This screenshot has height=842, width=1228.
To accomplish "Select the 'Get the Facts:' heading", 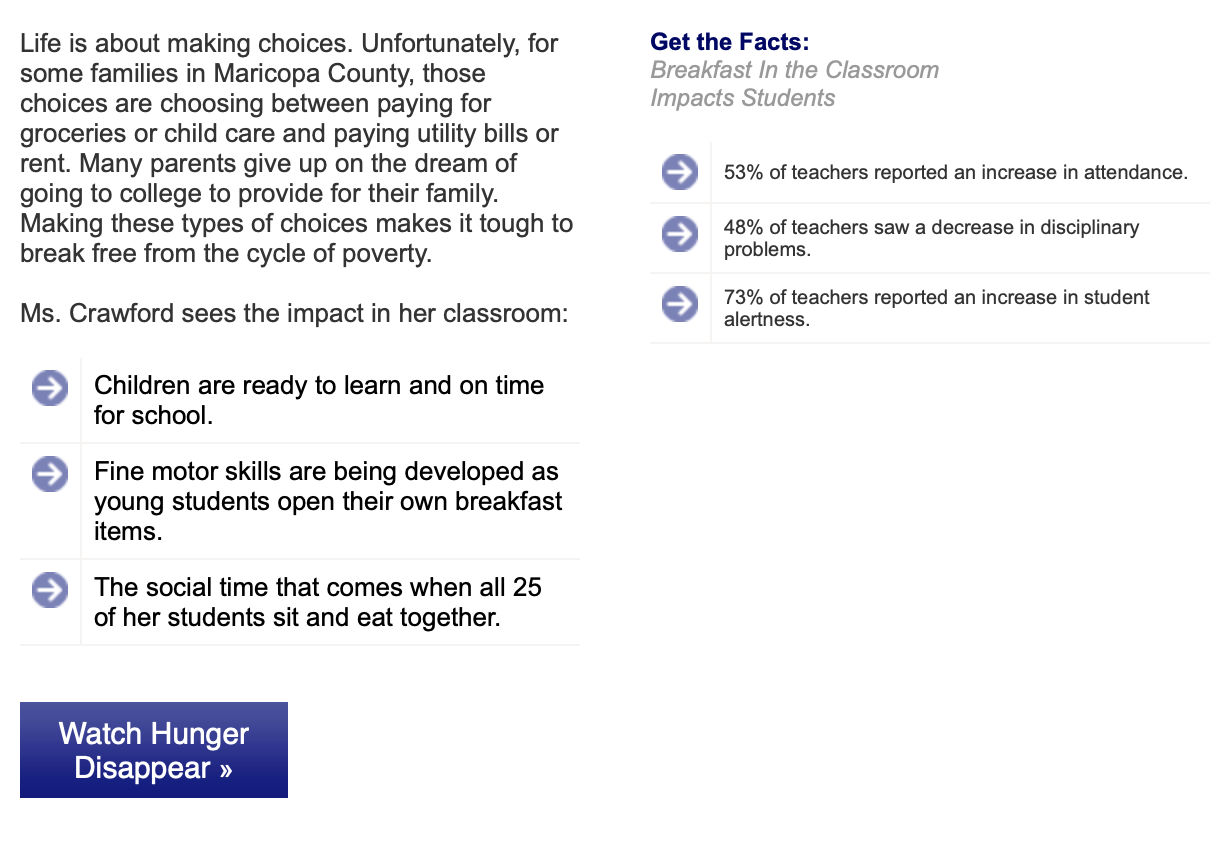I will coord(729,42).
